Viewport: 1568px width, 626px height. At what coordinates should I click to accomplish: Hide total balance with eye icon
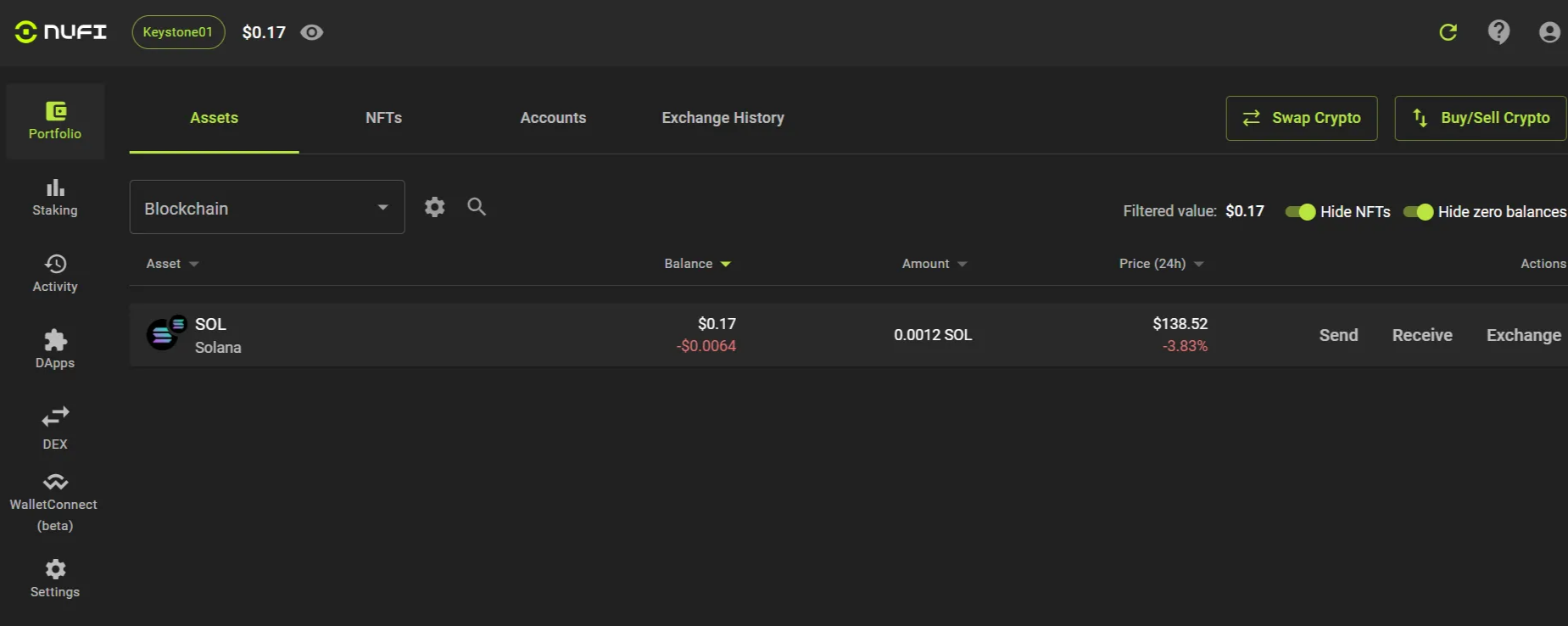(x=312, y=32)
